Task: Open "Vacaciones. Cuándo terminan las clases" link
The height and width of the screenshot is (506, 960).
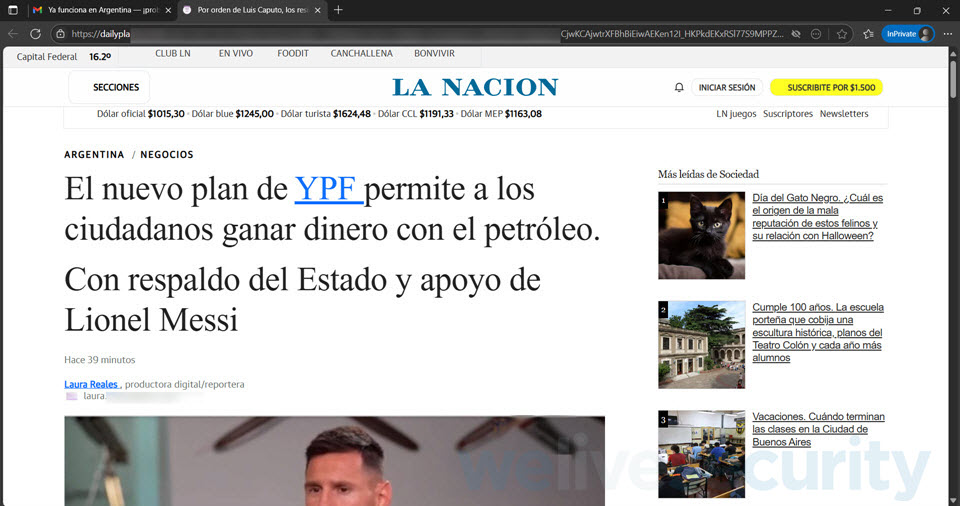Action: pos(819,429)
